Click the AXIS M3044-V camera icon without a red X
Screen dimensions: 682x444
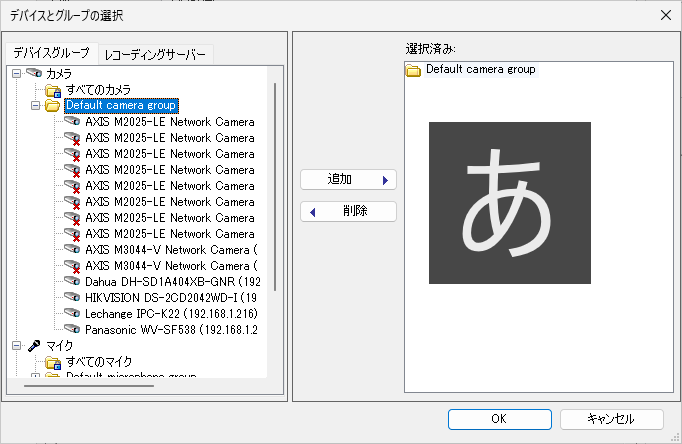tap(72, 249)
